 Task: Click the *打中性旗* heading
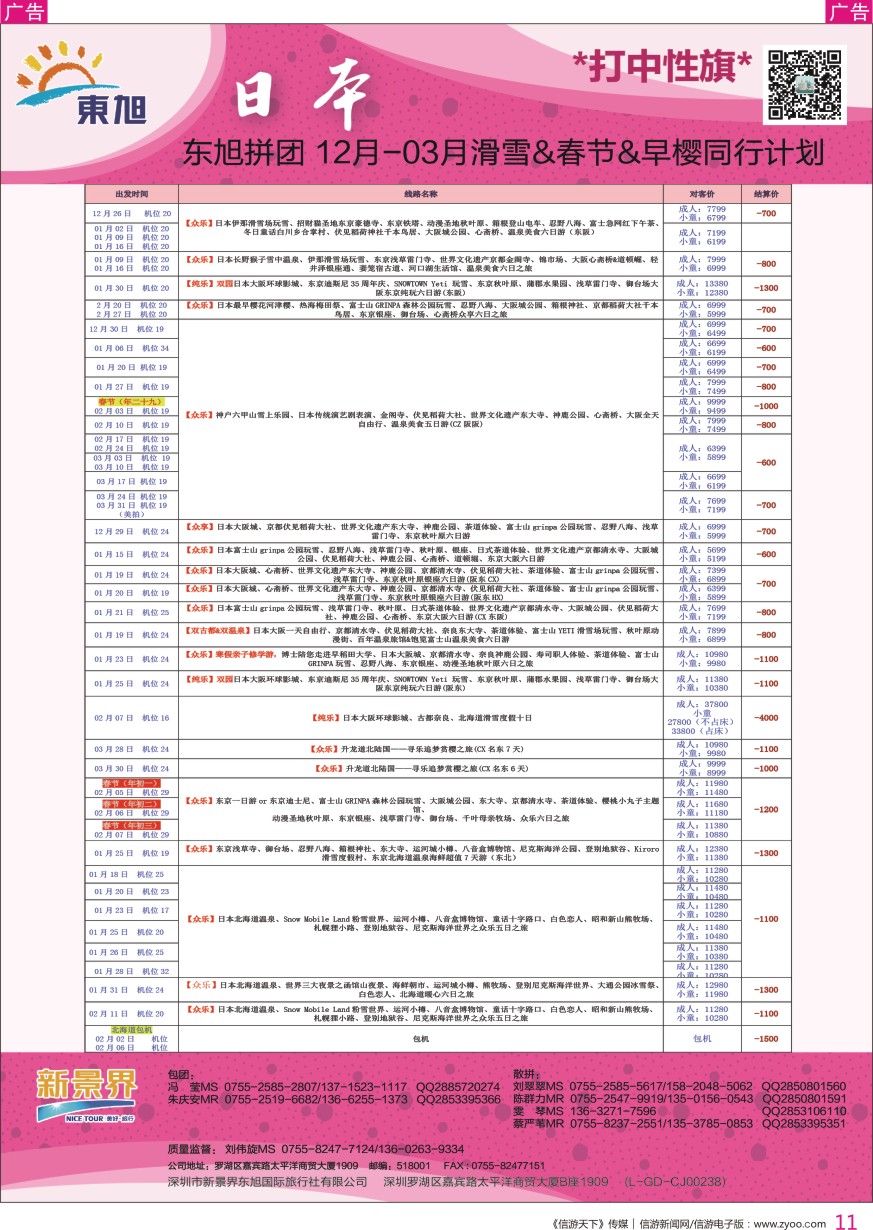(663, 67)
